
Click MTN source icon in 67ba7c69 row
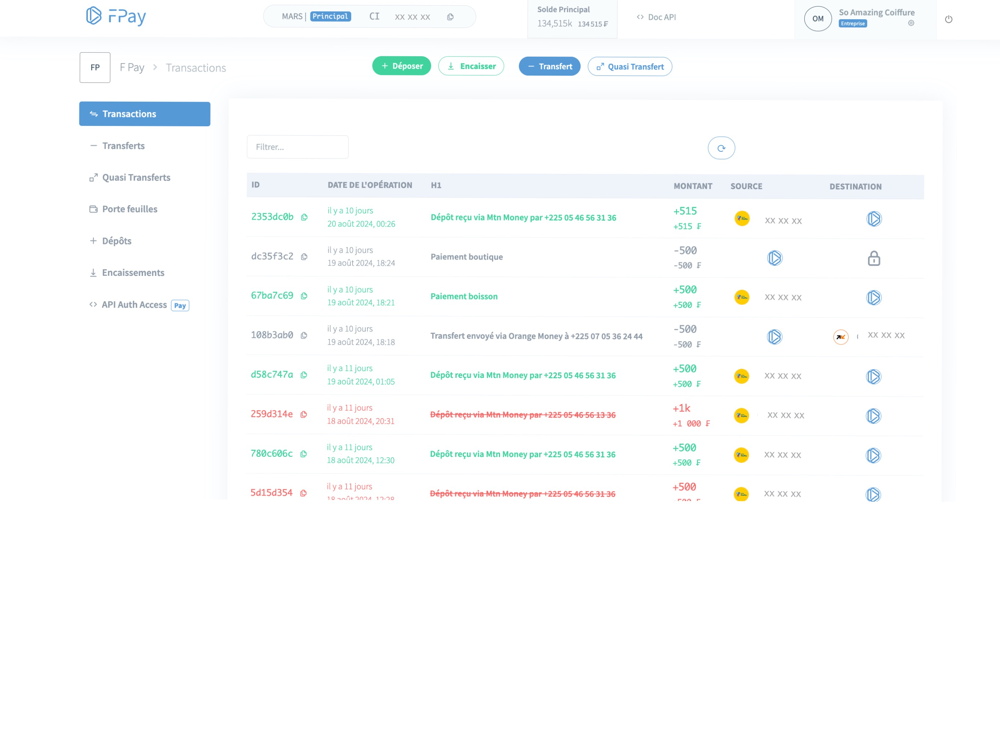pyautogui.click(x=742, y=297)
